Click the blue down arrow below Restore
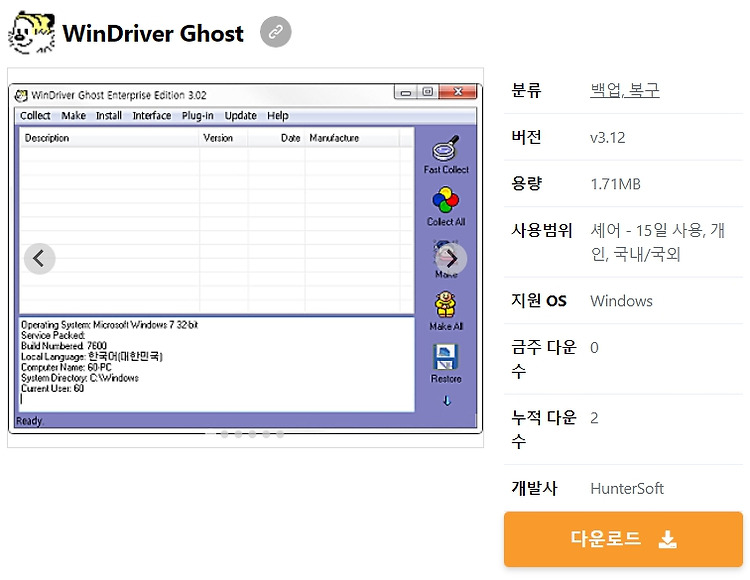This screenshot has height=580, width=750. [447, 401]
